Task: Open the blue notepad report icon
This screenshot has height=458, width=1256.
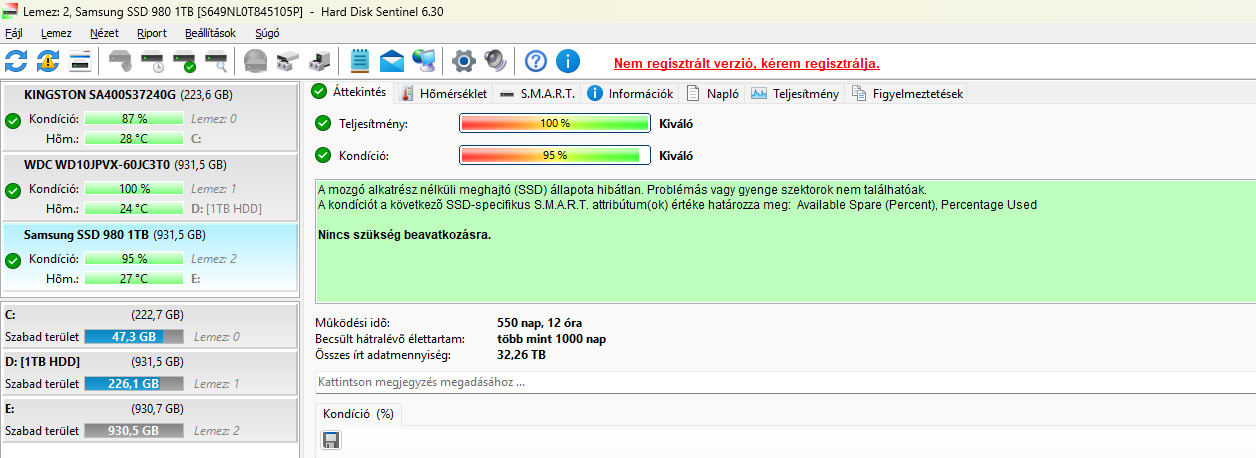Action: click(x=360, y=61)
